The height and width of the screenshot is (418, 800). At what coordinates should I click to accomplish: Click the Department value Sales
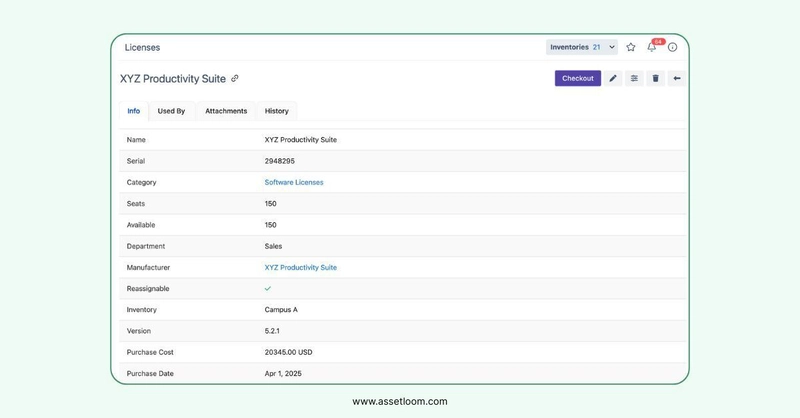[x=273, y=246]
